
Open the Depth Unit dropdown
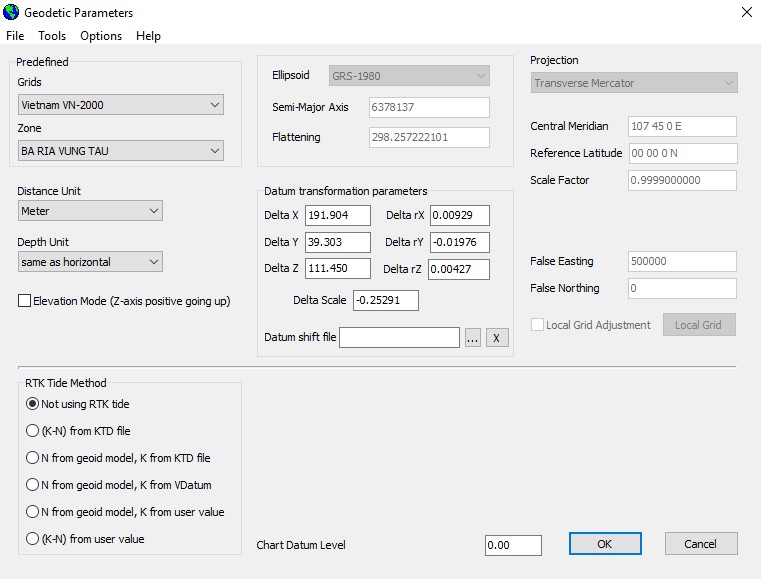[90, 262]
